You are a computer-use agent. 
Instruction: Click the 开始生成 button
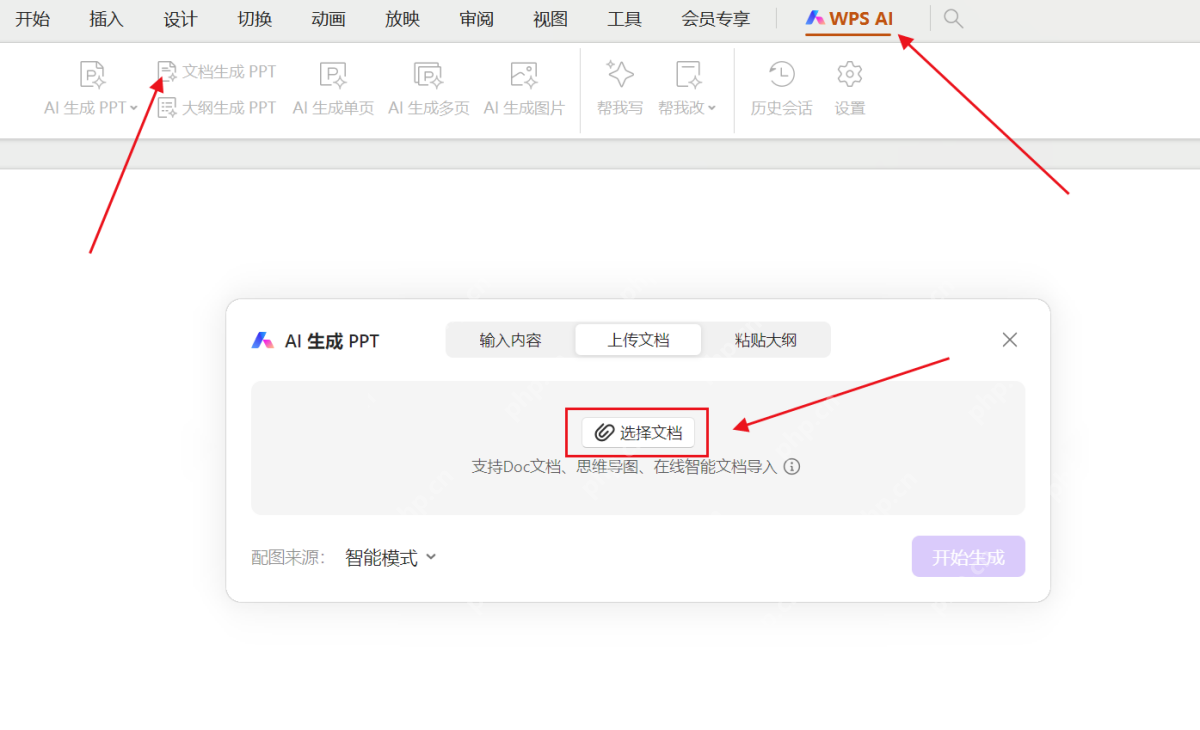tap(968, 557)
